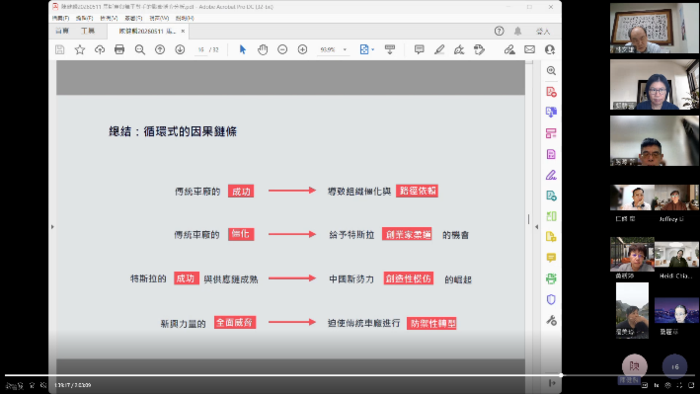Add a comment with speech bubble icon
700x394 pixels.
(x=419, y=50)
